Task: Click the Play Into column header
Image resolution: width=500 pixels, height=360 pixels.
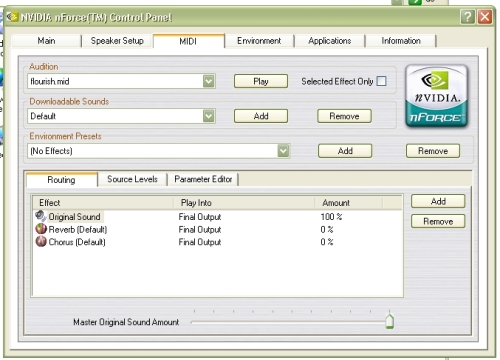Action: [244, 203]
